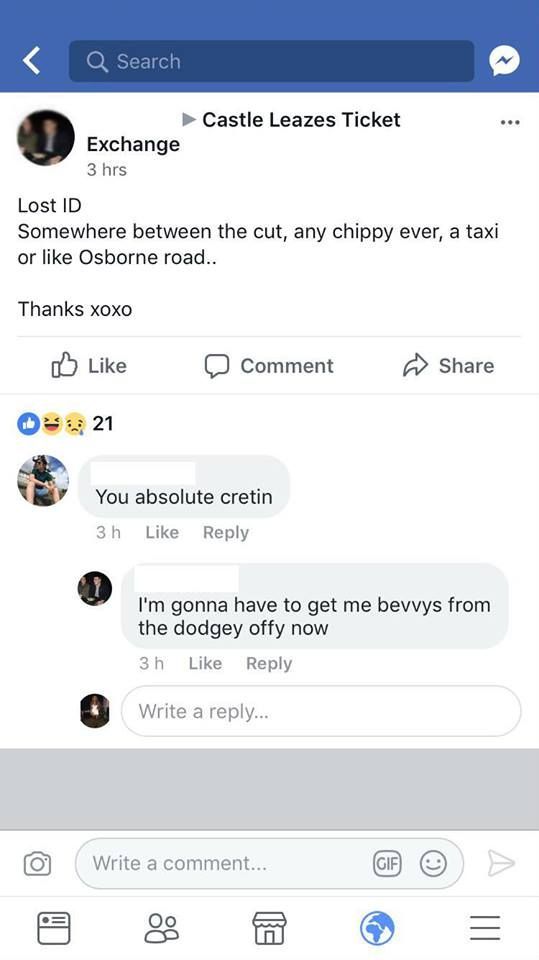The width and height of the screenshot is (539, 960).
Task: Open the GIF picker in comment box
Action: point(387,864)
